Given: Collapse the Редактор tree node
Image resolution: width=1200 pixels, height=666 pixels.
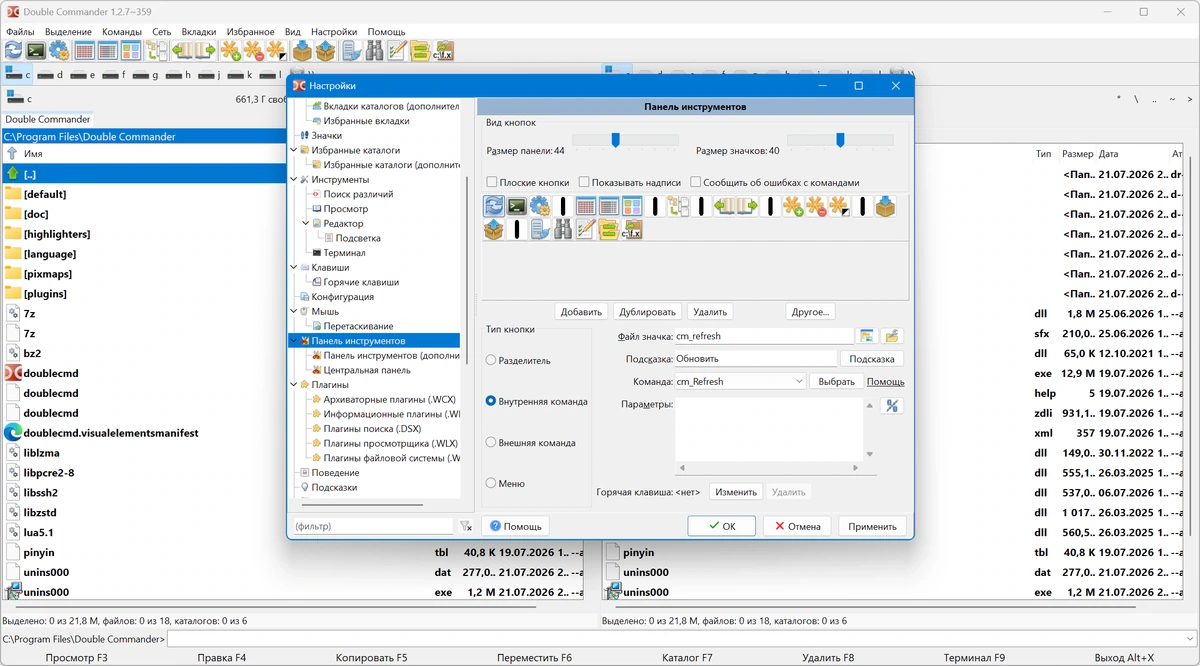Looking at the screenshot, I should click(x=305, y=224).
